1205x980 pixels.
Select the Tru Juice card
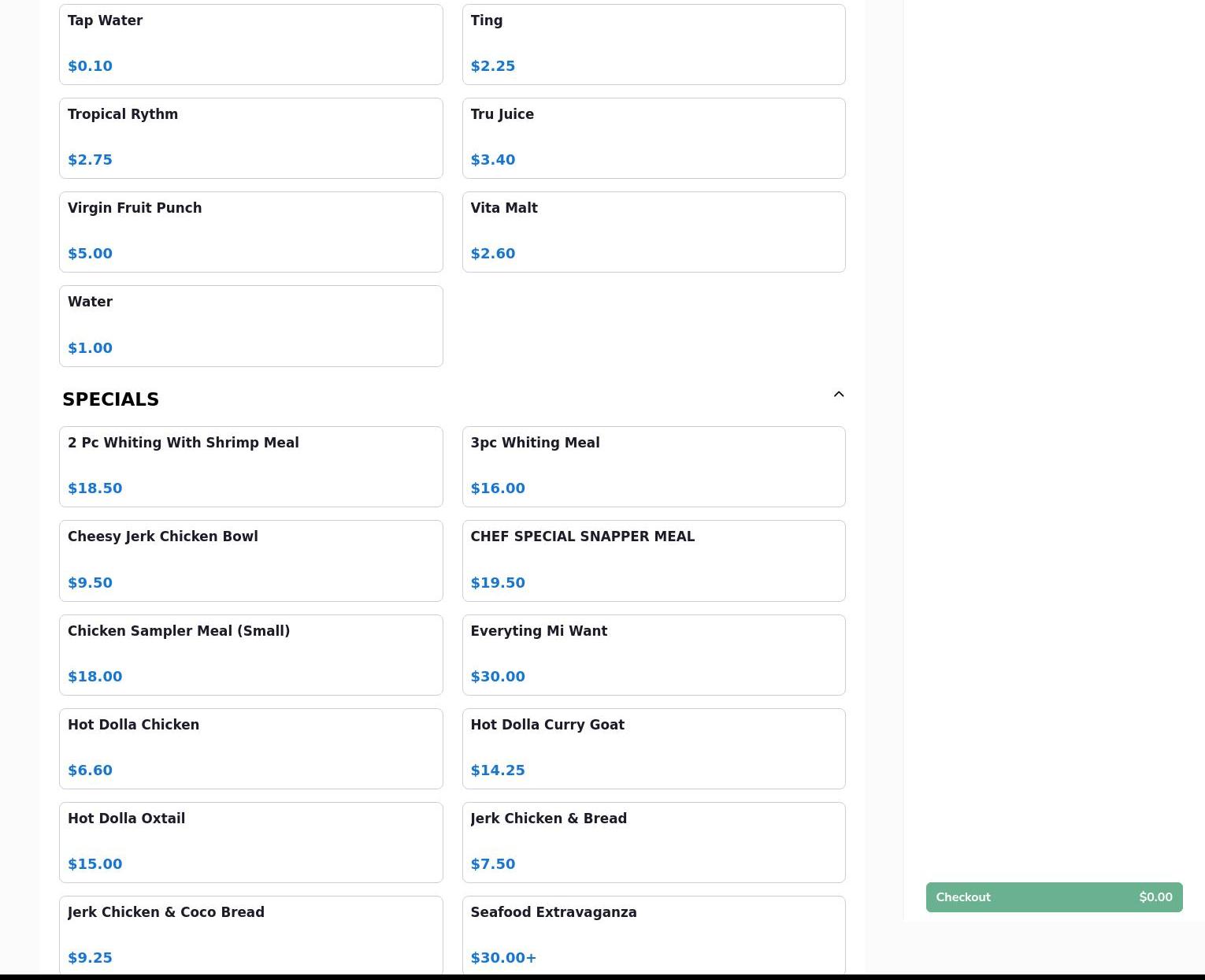pos(654,138)
